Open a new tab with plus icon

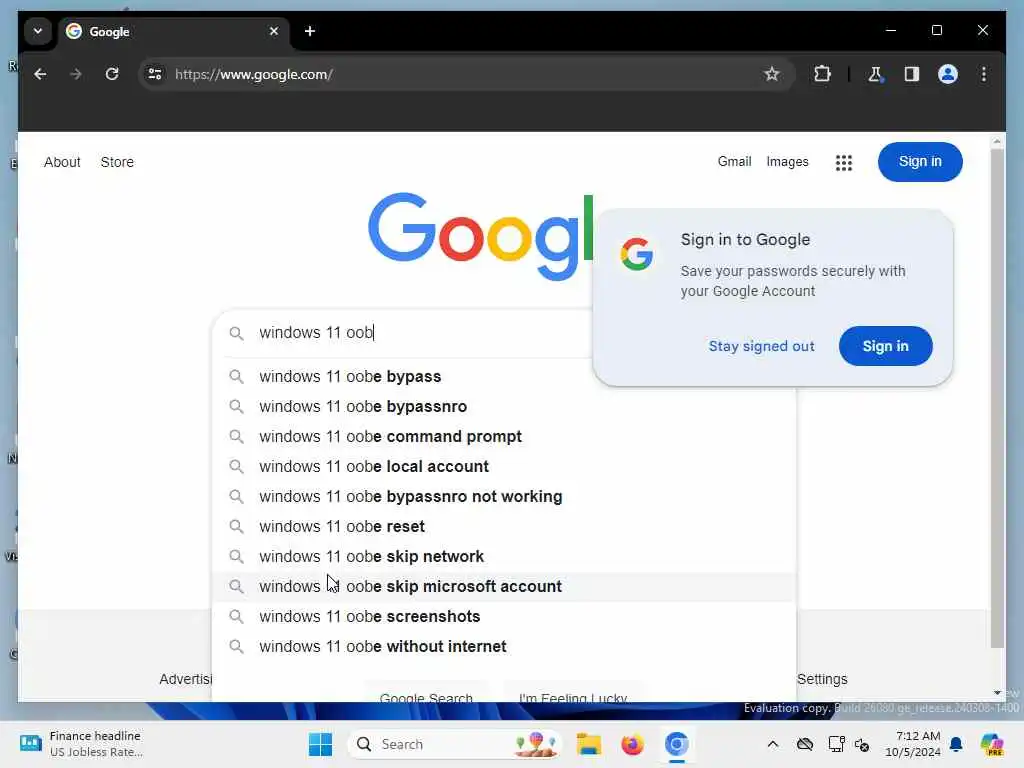(x=310, y=31)
